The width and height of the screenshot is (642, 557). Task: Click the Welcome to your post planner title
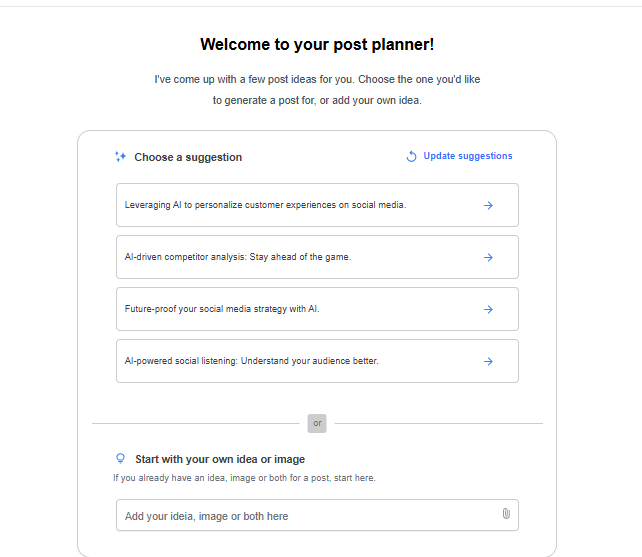point(317,44)
